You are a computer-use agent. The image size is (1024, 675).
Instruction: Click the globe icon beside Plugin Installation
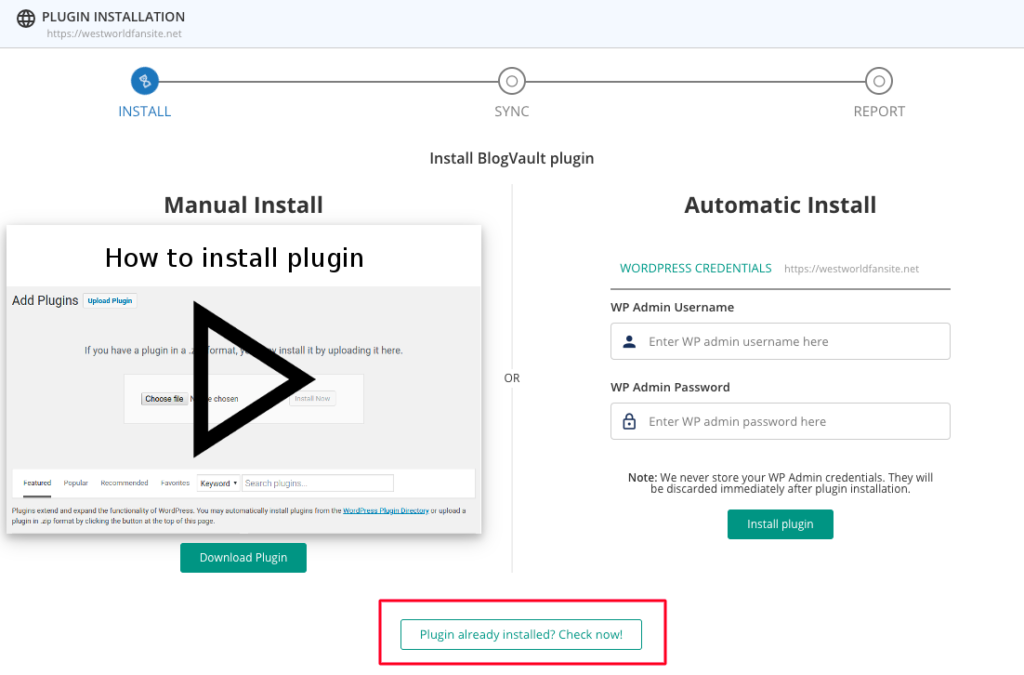click(x=25, y=18)
